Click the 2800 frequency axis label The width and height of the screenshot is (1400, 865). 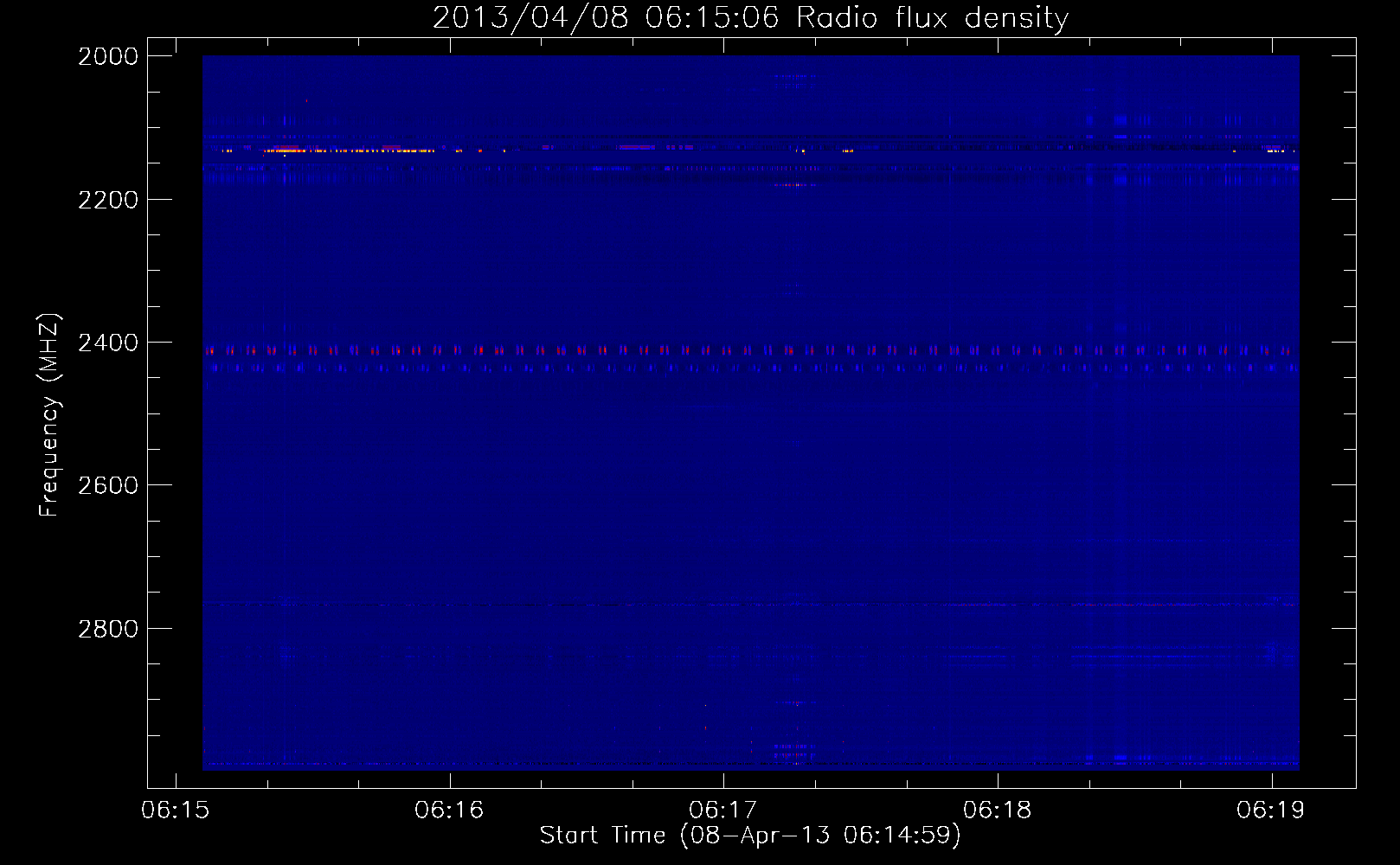pyautogui.click(x=108, y=629)
